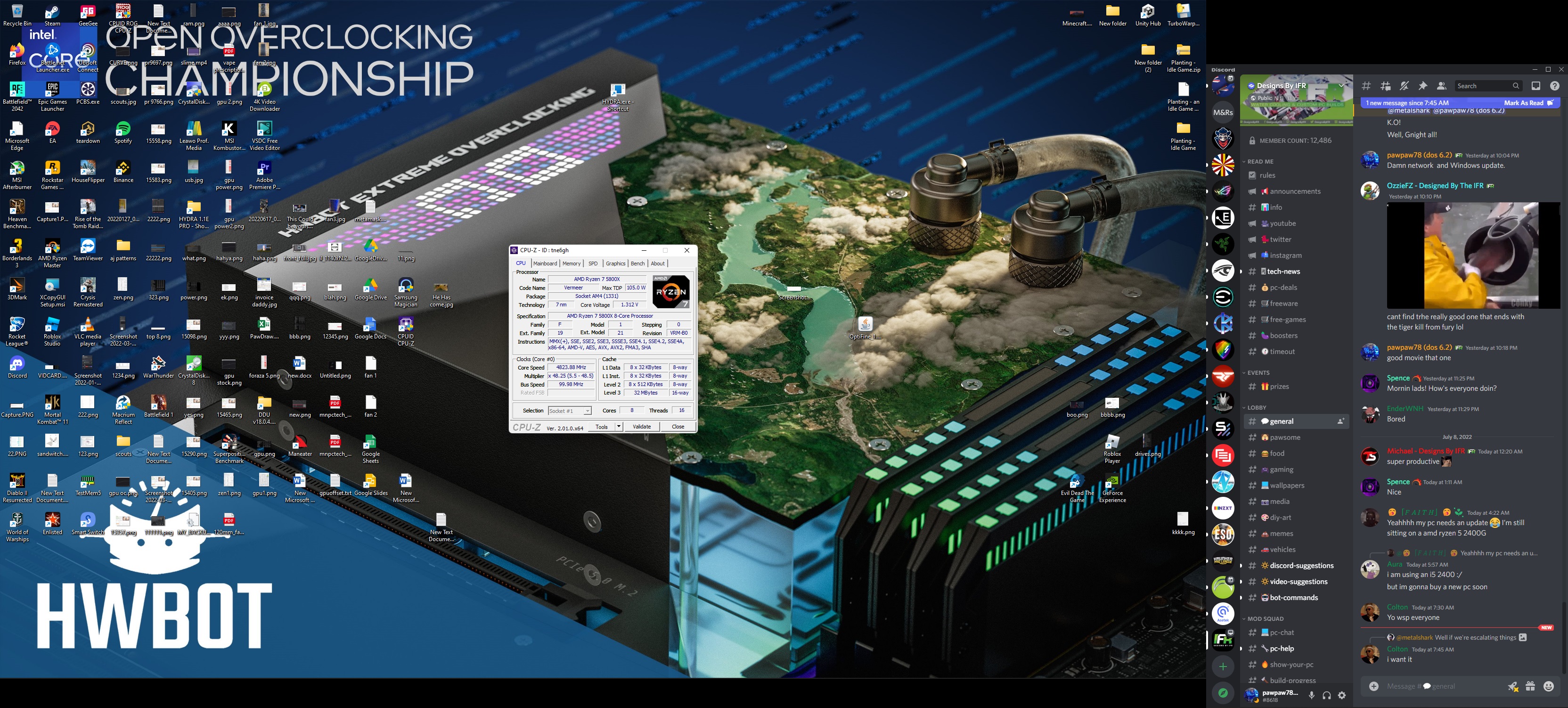
Task: Switch to CPU-Z Memory tab
Action: coord(571,263)
